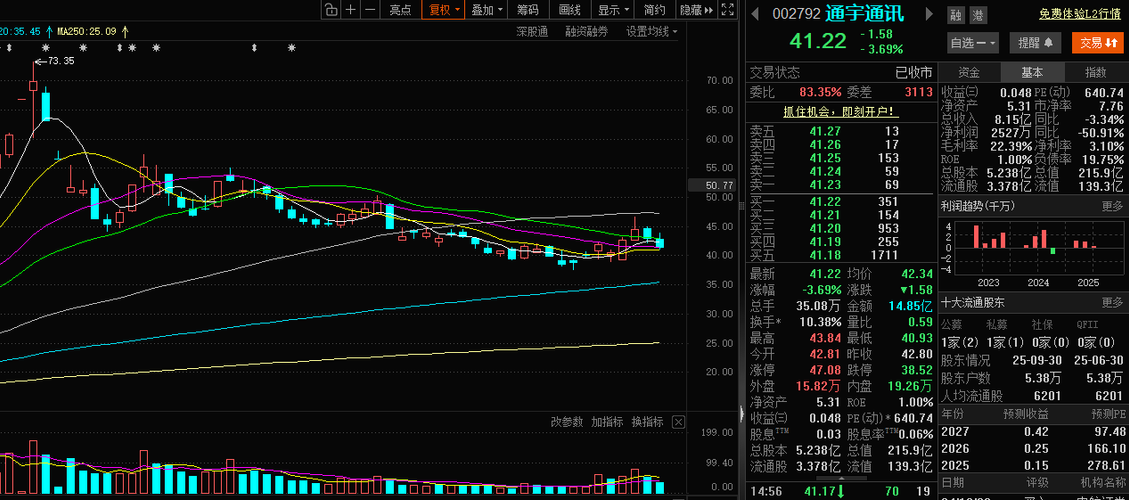Screen dimensions: 1129x500
Task: Select the 买五 bid price 41.18
Action: point(824,254)
